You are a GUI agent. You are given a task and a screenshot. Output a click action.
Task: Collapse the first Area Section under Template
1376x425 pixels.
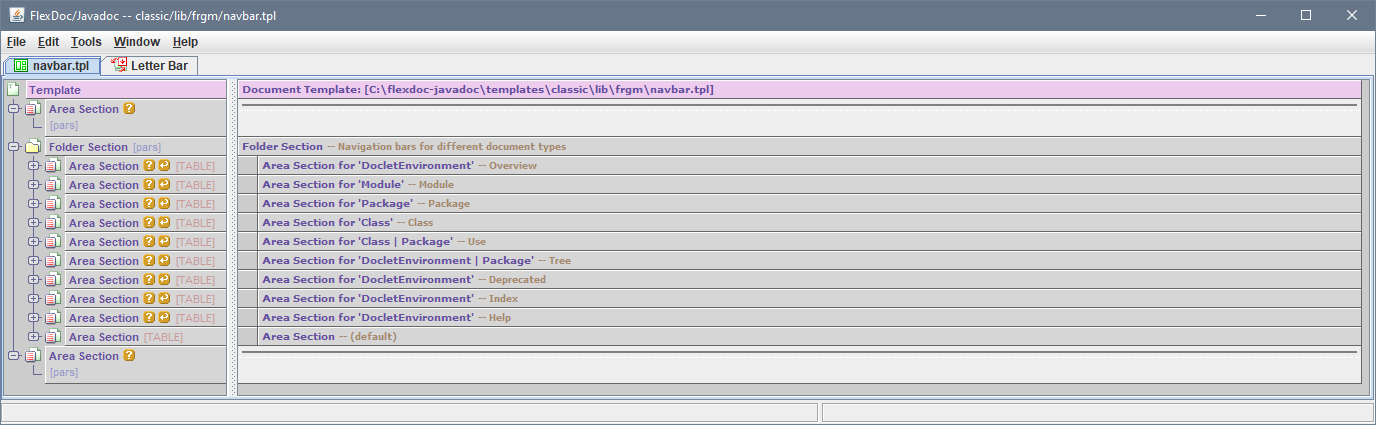tap(14, 109)
